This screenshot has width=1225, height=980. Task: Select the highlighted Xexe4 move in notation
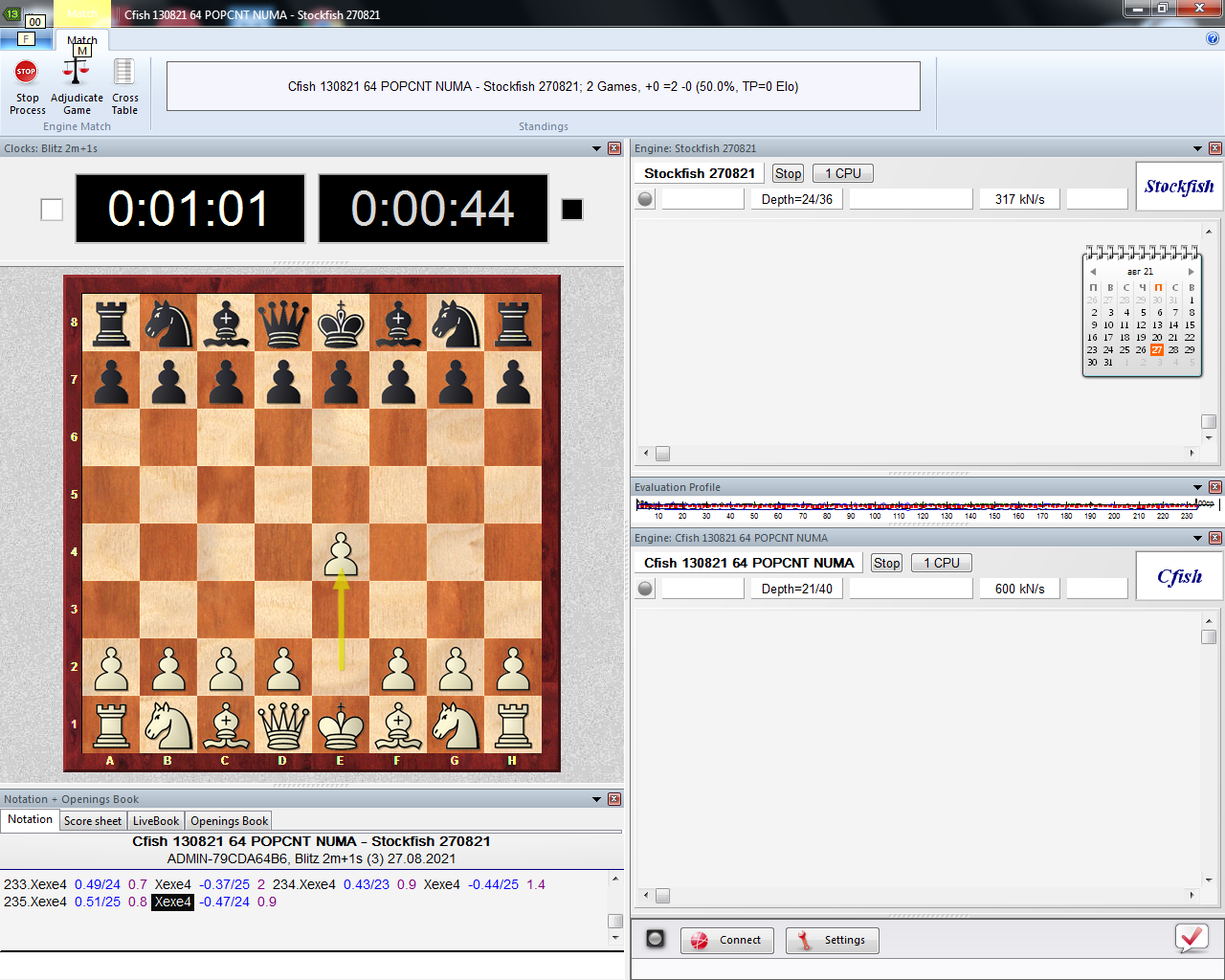[x=173, y=902]
